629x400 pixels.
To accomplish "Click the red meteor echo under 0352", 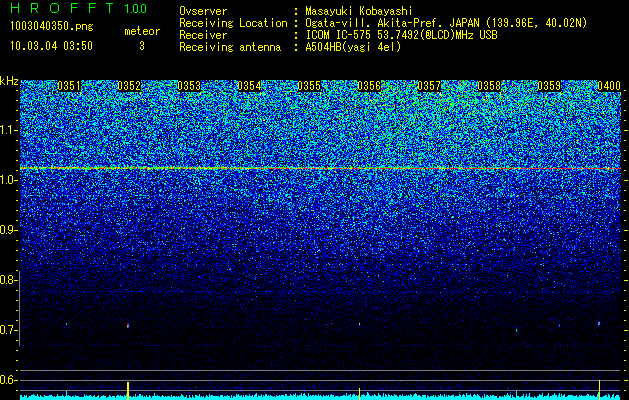I will coord(128,326).
